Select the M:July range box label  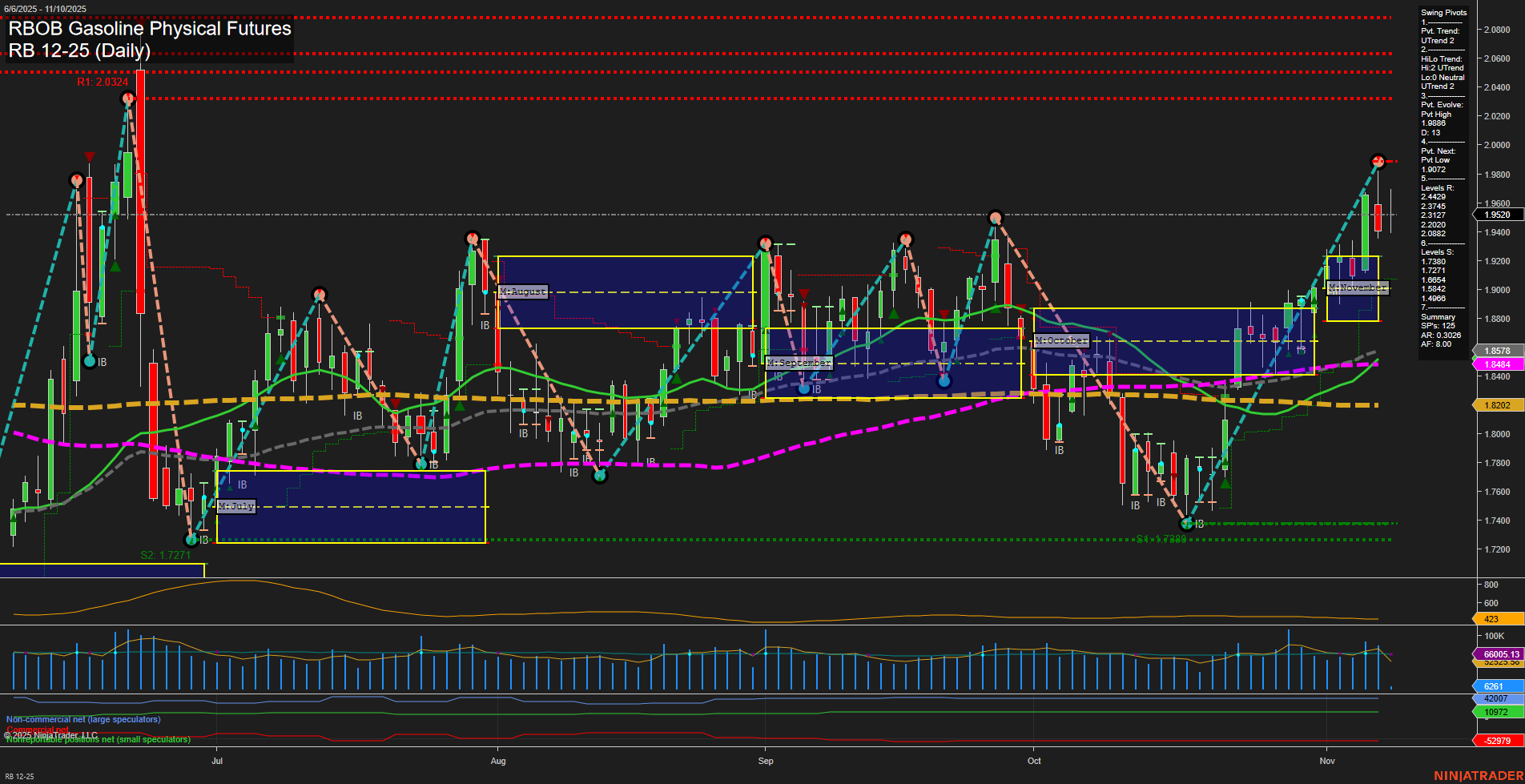(235, 505)
